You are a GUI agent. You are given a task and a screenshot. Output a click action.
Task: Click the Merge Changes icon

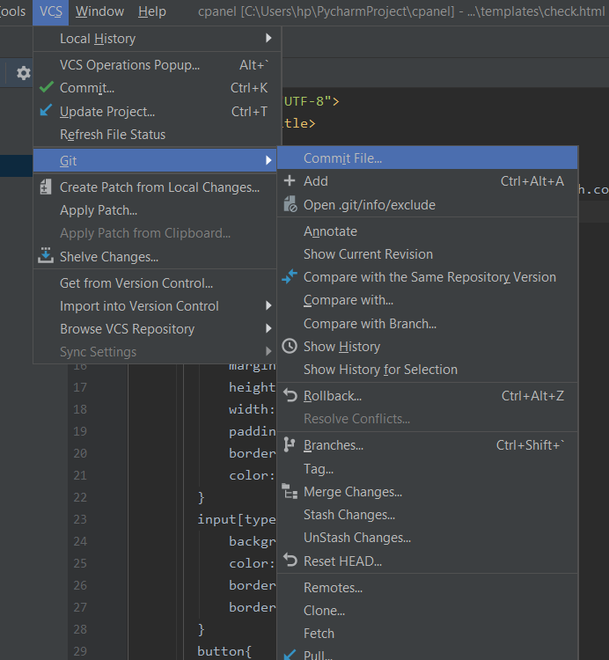tap(290, 491)
